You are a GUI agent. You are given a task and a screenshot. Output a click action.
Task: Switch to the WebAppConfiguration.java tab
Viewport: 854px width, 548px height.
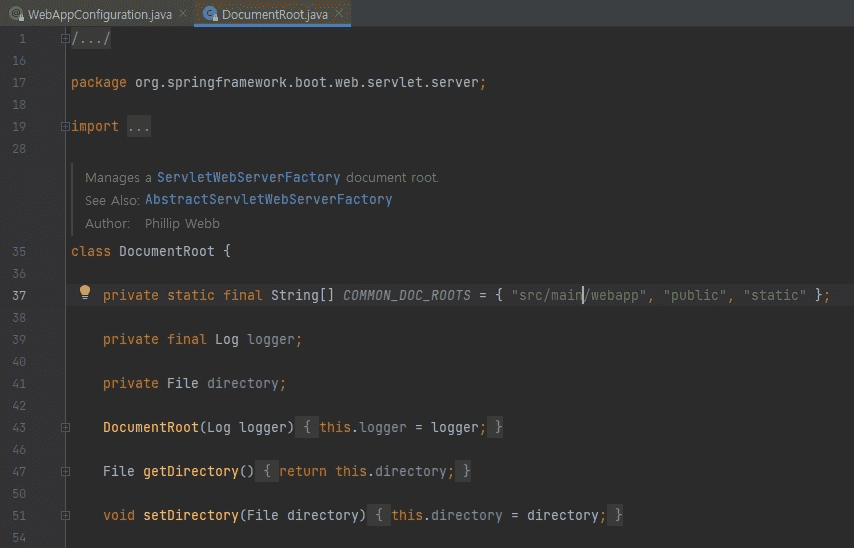click(x=100, y=14)
